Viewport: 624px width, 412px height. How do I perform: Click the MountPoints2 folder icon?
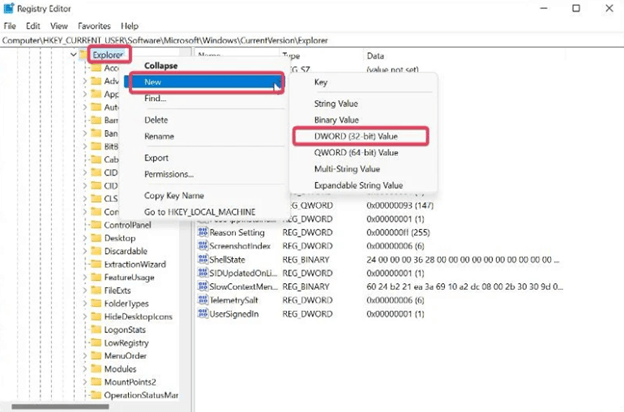point(96,382)
